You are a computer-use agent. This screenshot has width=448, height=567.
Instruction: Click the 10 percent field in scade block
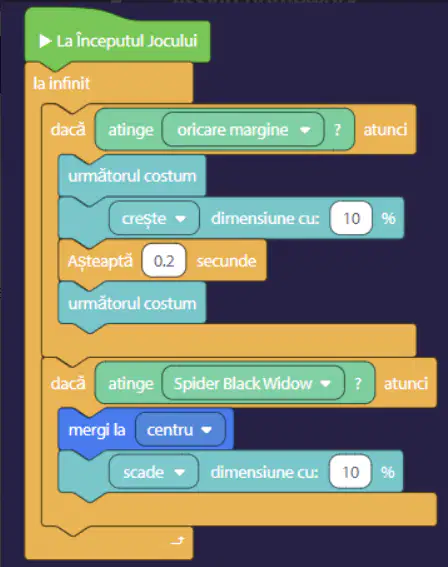click(350, 472)
